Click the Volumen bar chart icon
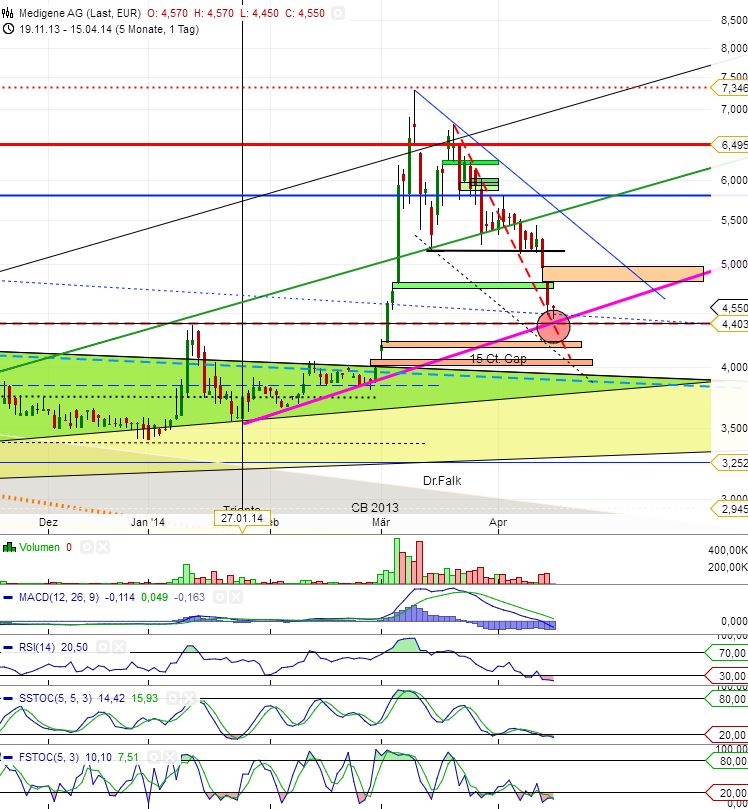This screenshot has width=748, height=809. 9,547
